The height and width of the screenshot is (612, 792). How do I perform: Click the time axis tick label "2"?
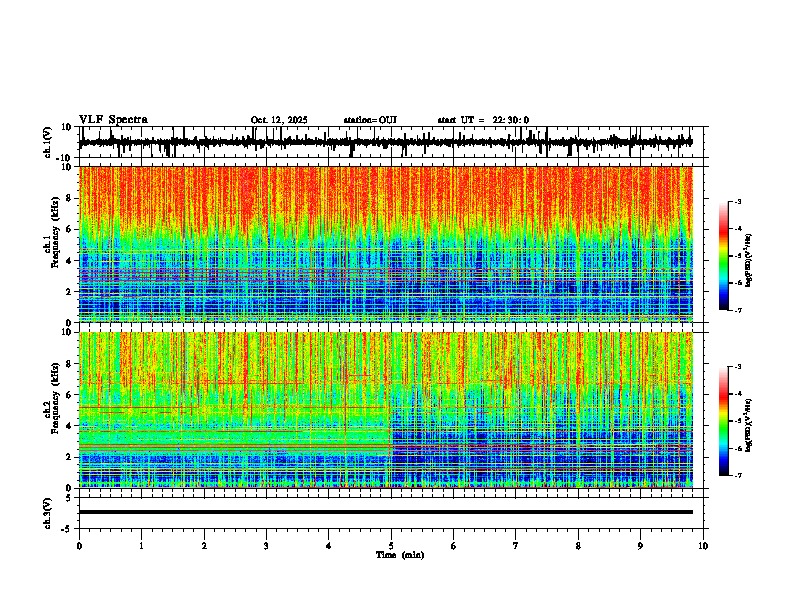click(204, 546)
